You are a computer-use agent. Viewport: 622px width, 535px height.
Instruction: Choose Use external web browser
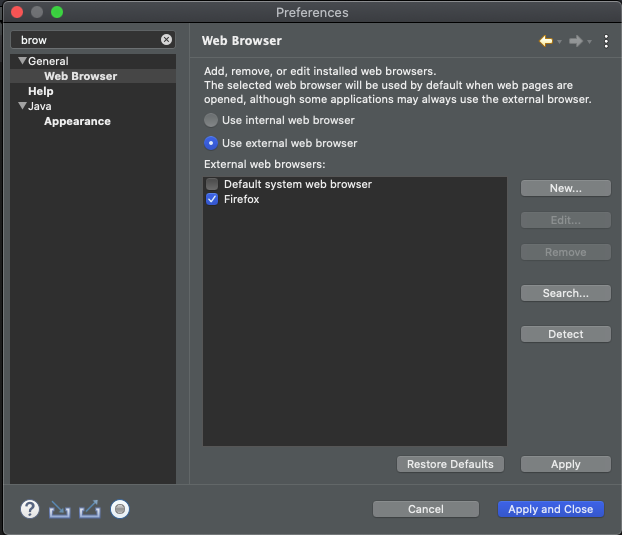pos(211,143)
